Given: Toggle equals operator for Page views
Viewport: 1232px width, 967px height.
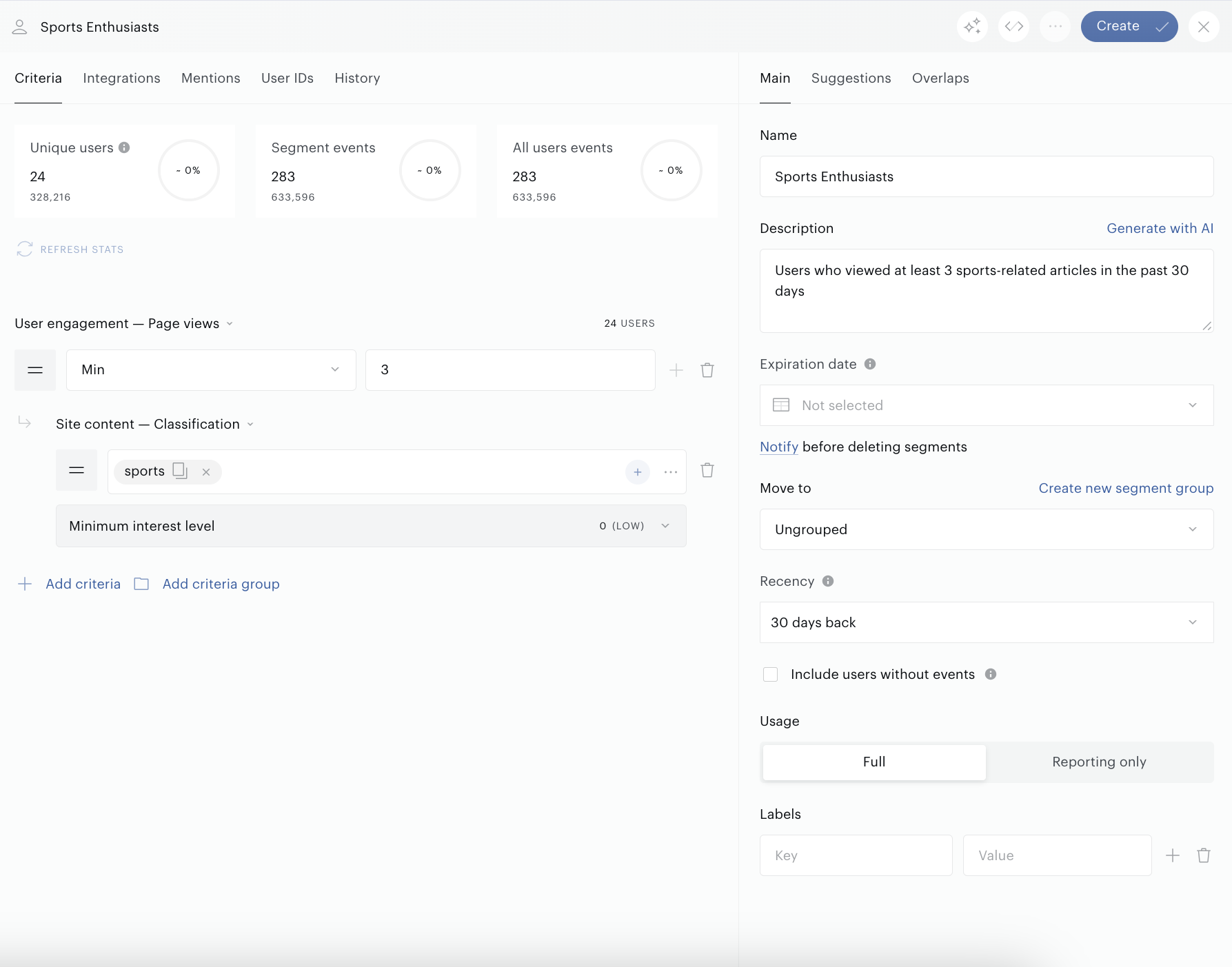Looking at the screenshot, I should (x=35, y=370).
